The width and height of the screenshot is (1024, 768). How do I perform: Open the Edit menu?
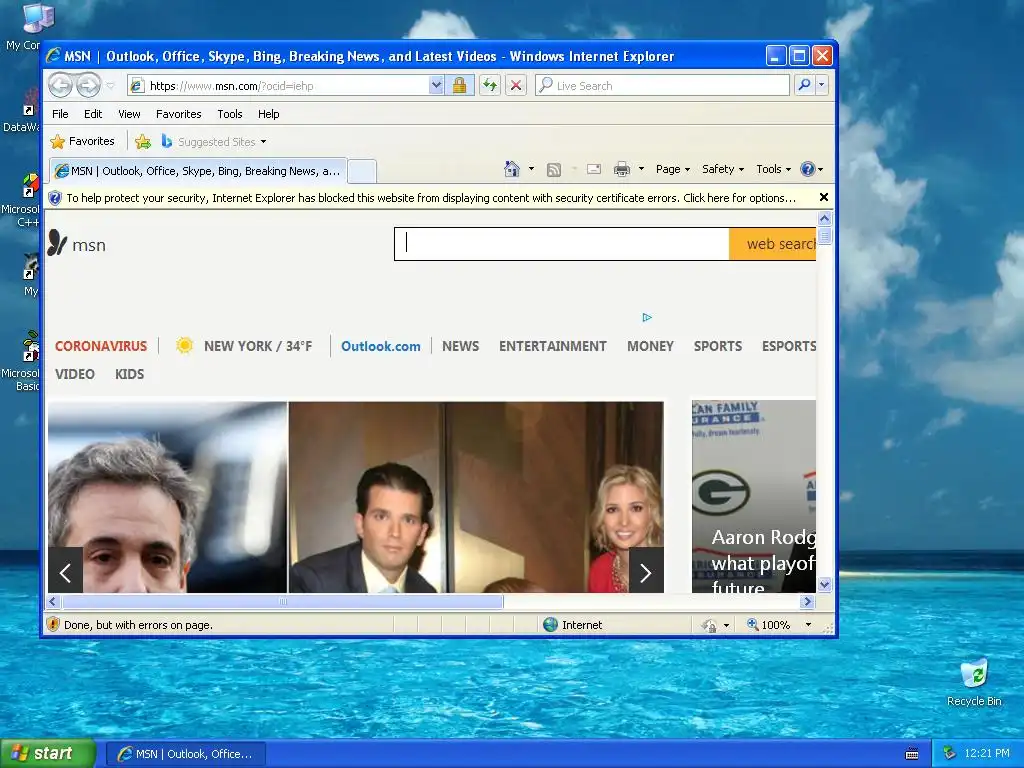pyautogui.click(x=93, y=114)
